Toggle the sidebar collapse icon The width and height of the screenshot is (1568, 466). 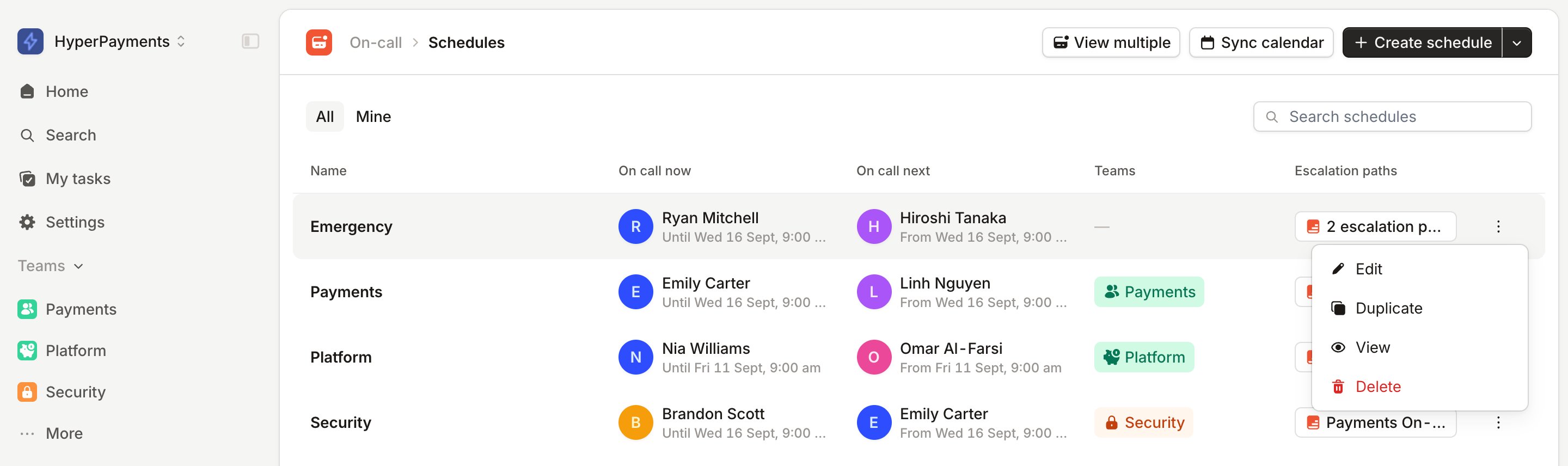pyautogui.click(x=250, y=41)
